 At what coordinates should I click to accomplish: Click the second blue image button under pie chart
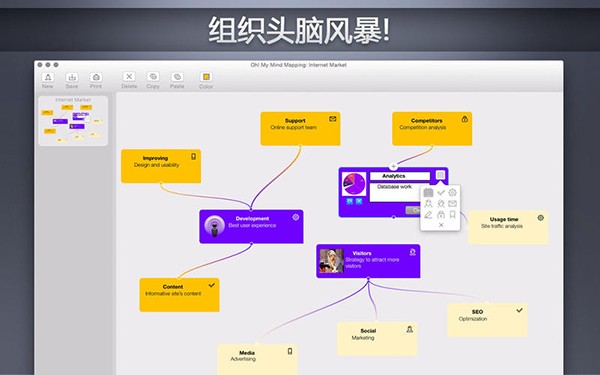[359, 201]
